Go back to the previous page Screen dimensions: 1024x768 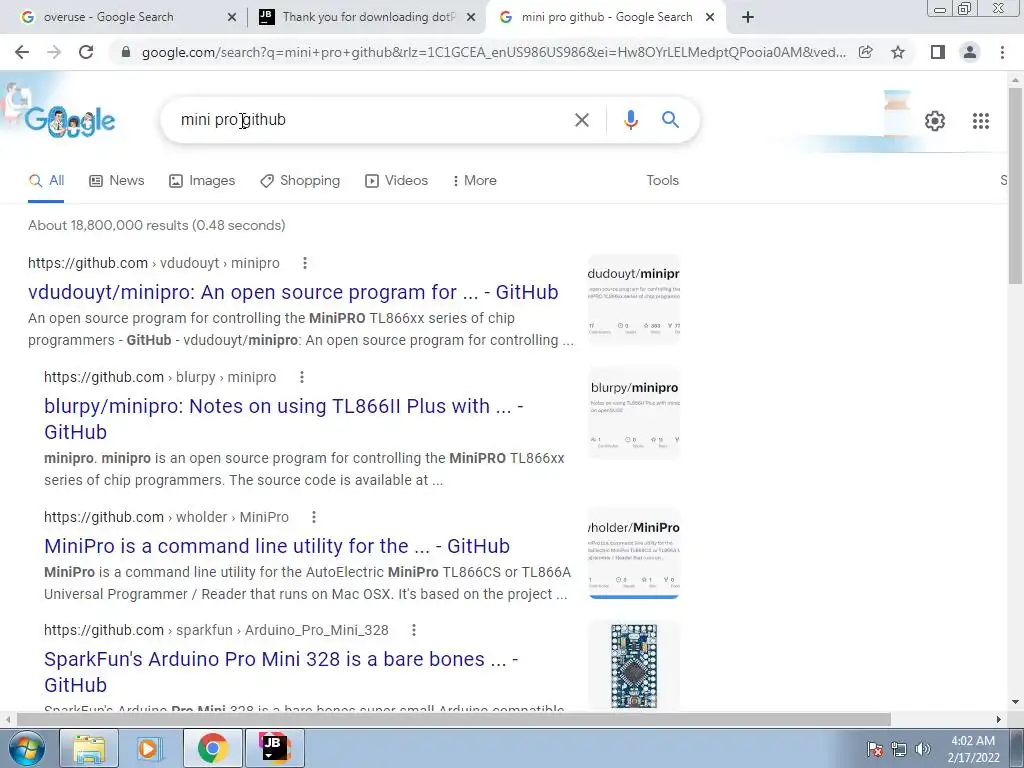click(22, 52)
